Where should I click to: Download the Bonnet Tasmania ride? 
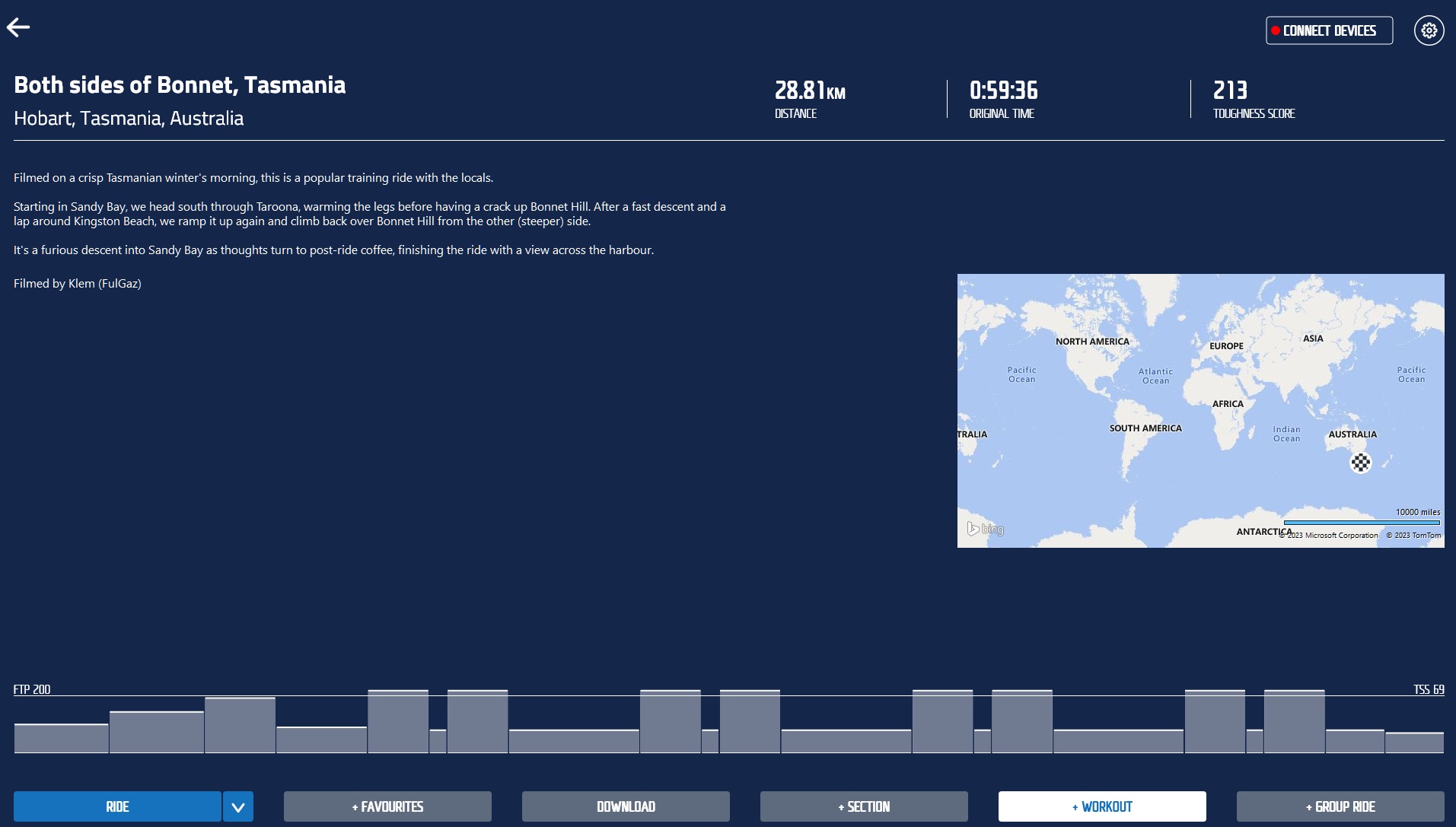626,806
